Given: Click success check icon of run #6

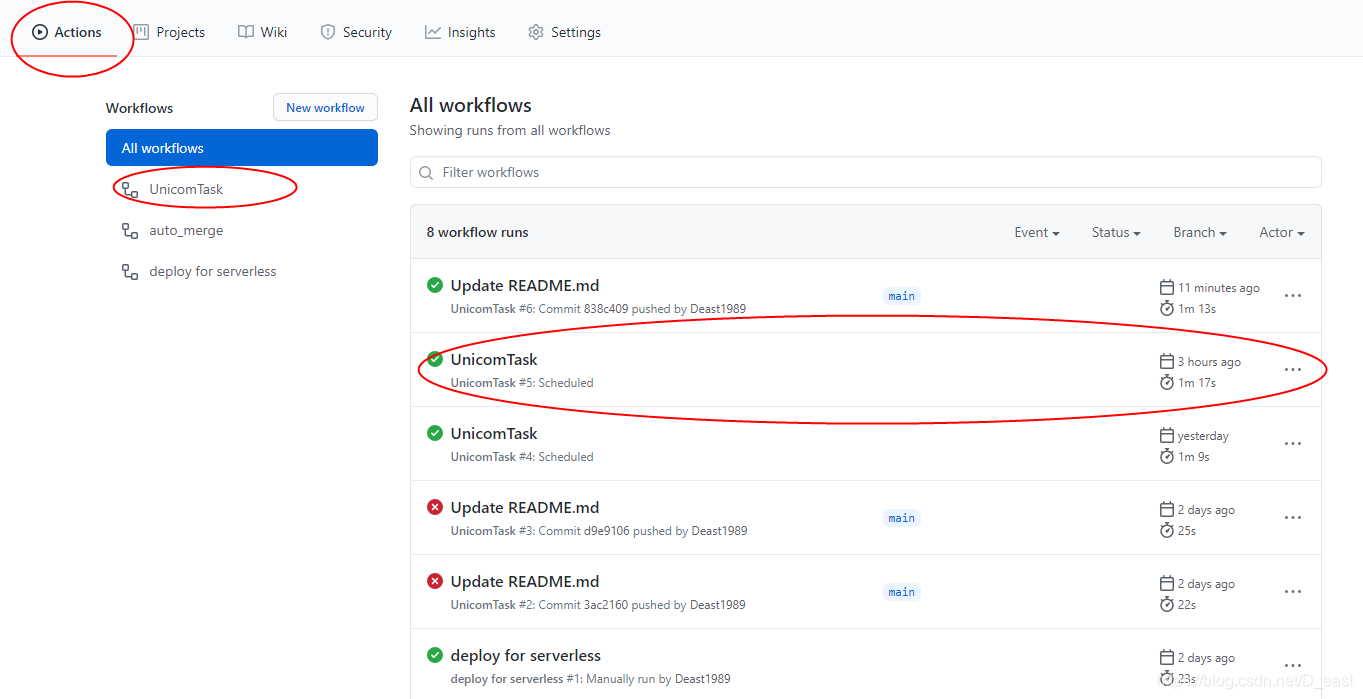Looking at the screenshot, I should click(x=435, y=285).
